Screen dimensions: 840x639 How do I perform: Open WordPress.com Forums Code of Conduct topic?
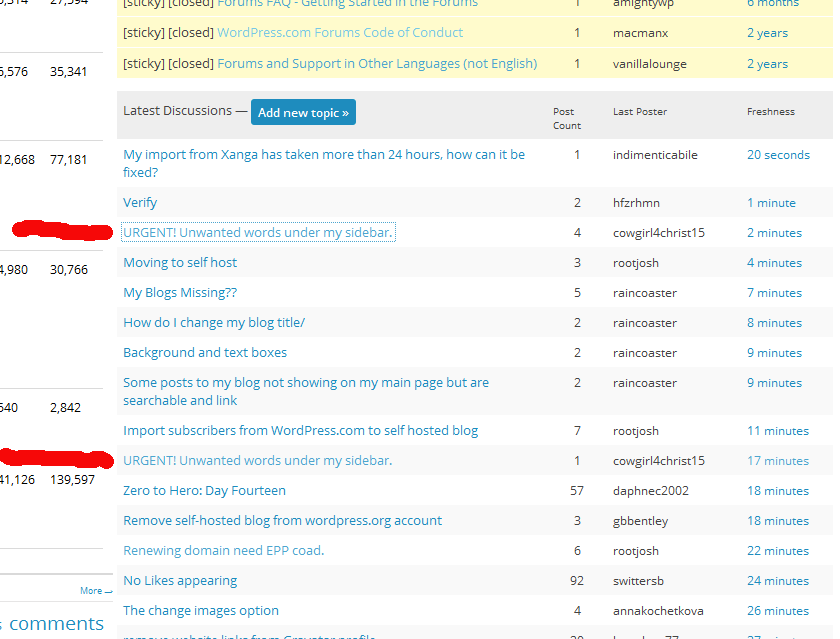coord(340,33)
